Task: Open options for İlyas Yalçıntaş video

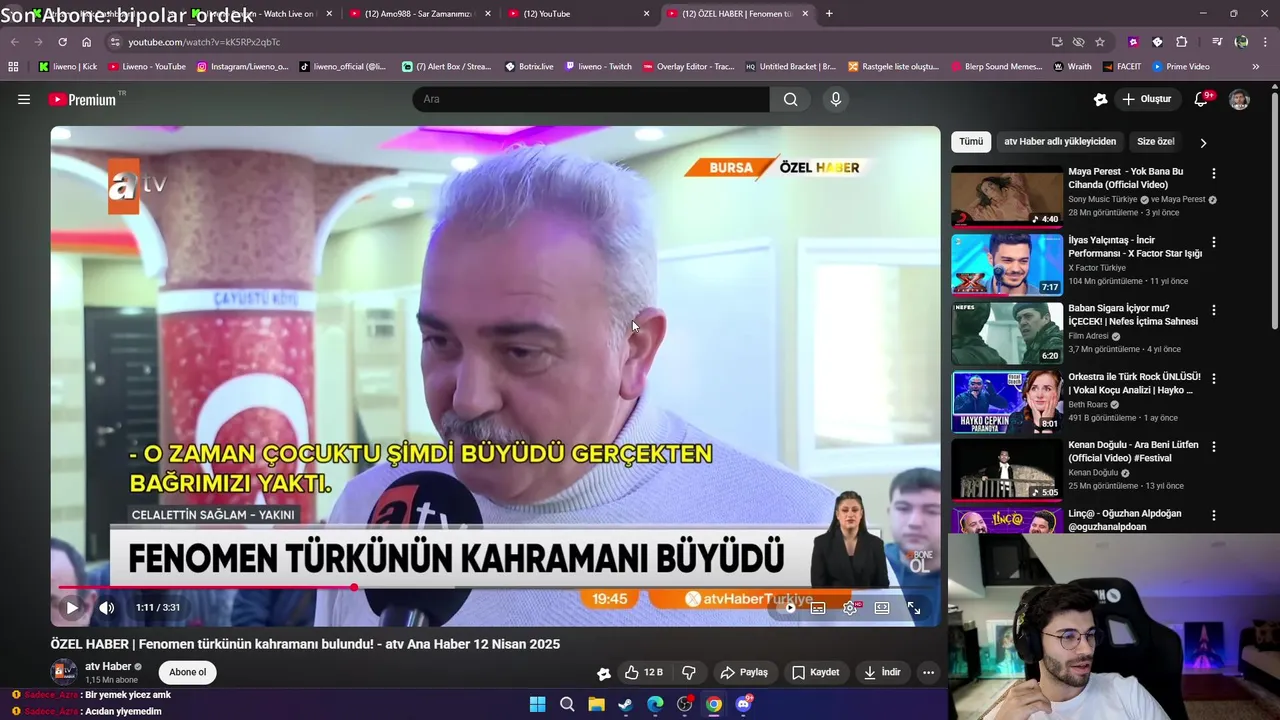Action: (x=1214, y=242)
